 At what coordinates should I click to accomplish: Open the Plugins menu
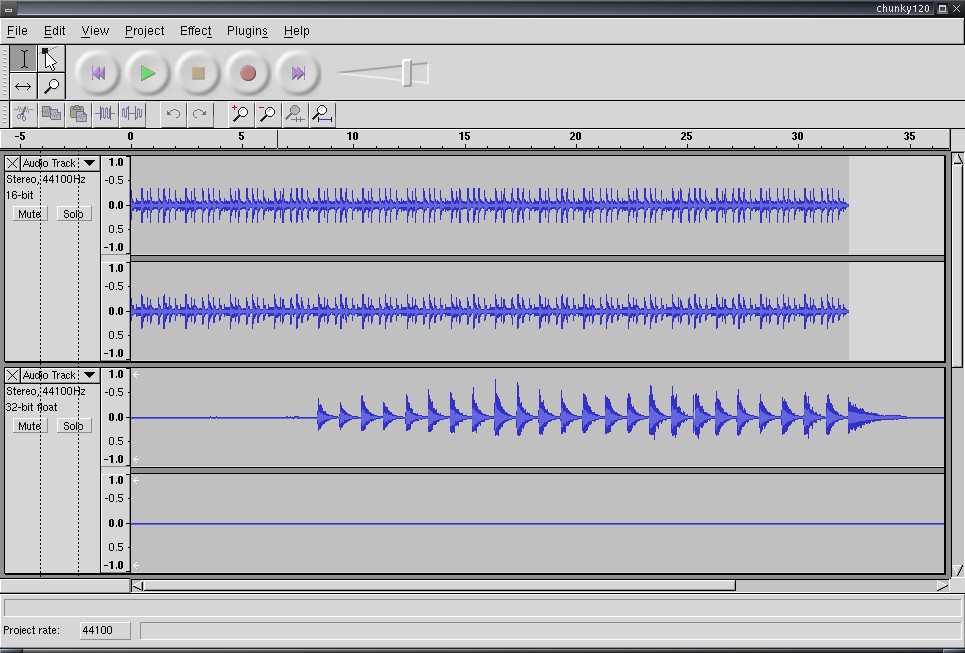coord(247,31)
